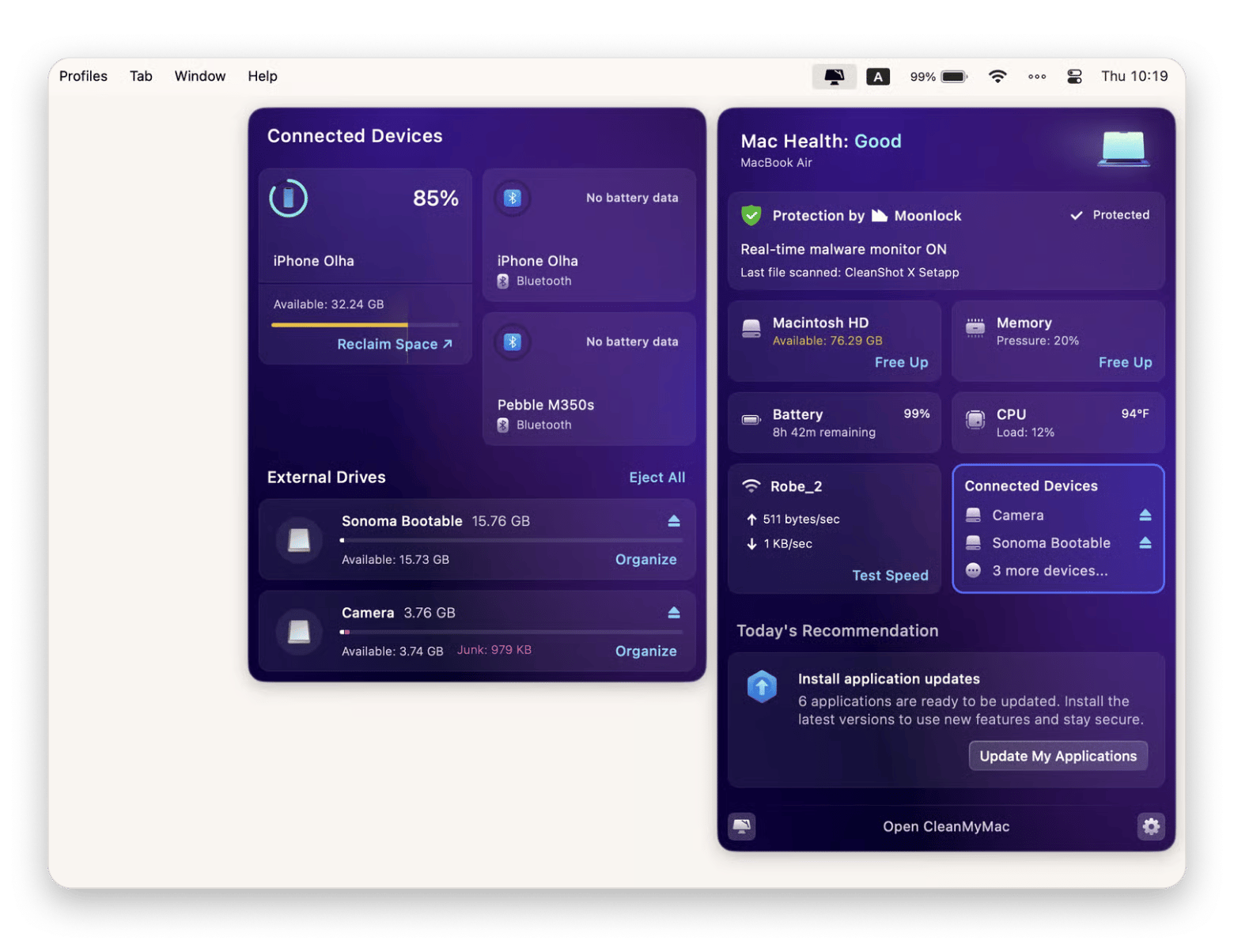Click the 1 KB/sec download value
This screenshot has width=1234, height=952.
[788, 544]
